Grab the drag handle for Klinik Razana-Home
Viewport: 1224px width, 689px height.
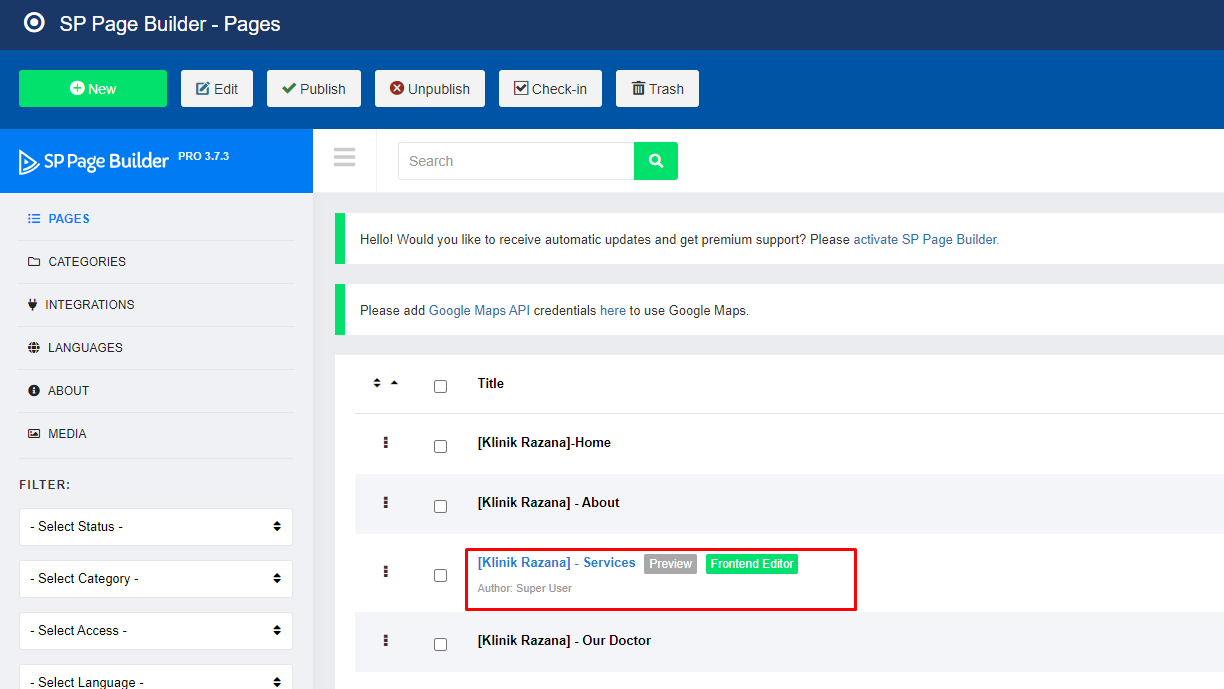(385, 442)
